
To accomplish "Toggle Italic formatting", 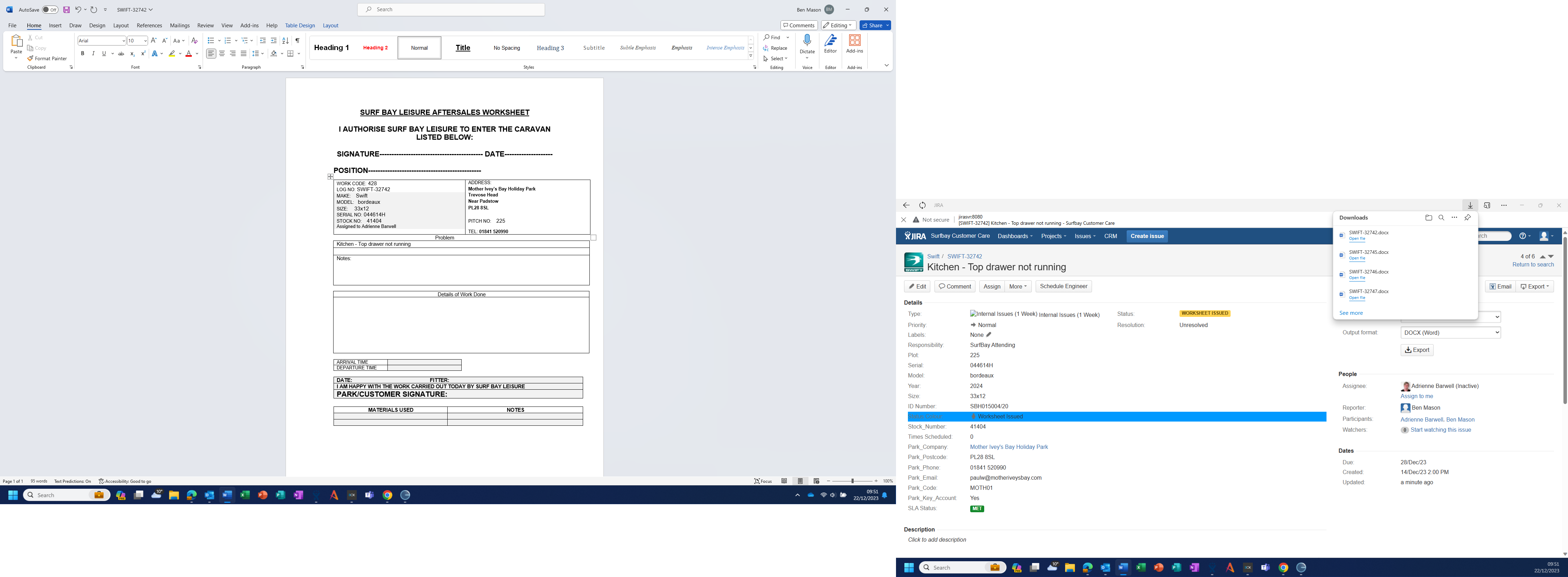I will click(93, 54).
